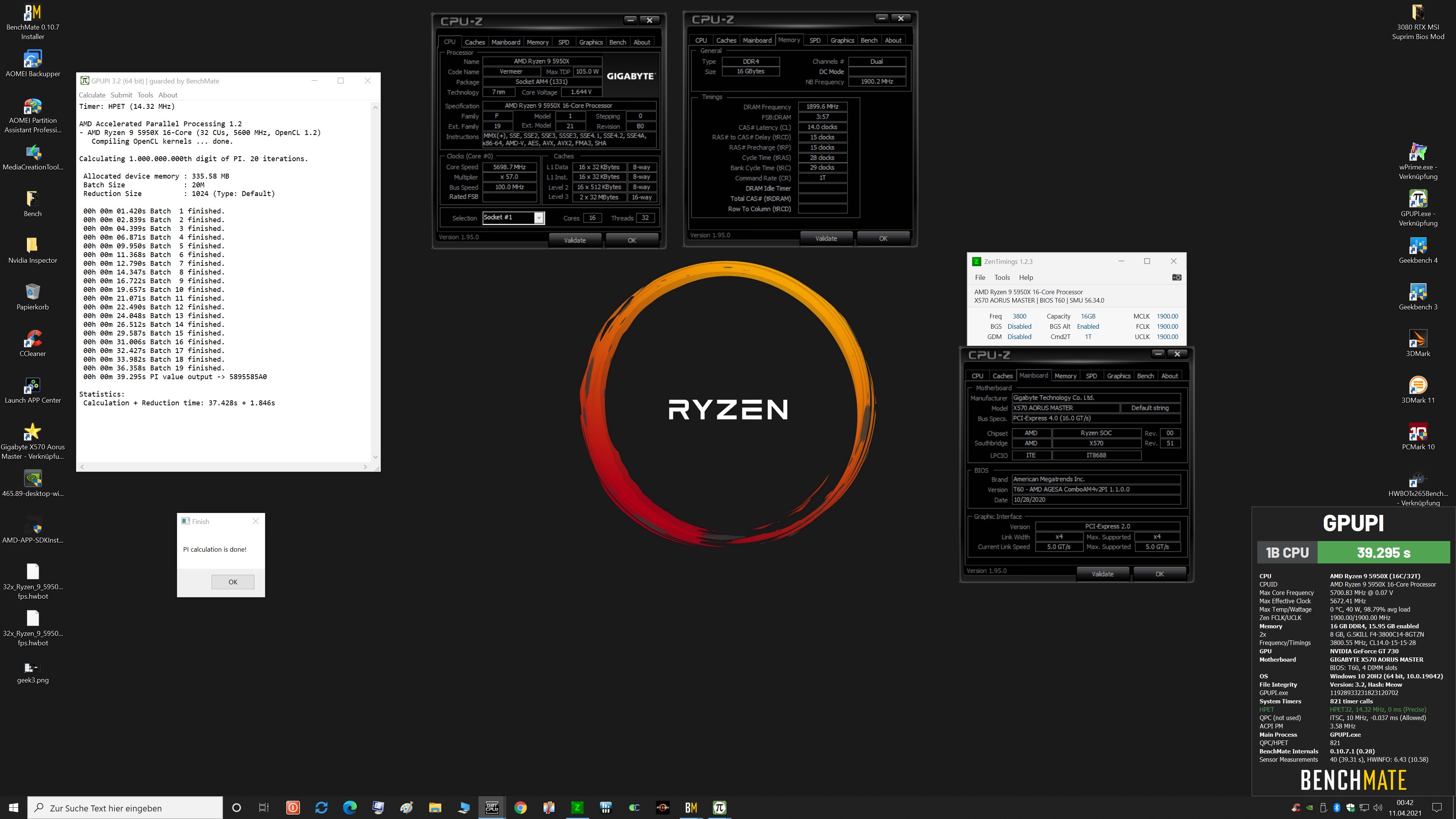Click OK in the Memory CPU-Z window
The width and height of the screenshot is (1456, 819).
883,238
